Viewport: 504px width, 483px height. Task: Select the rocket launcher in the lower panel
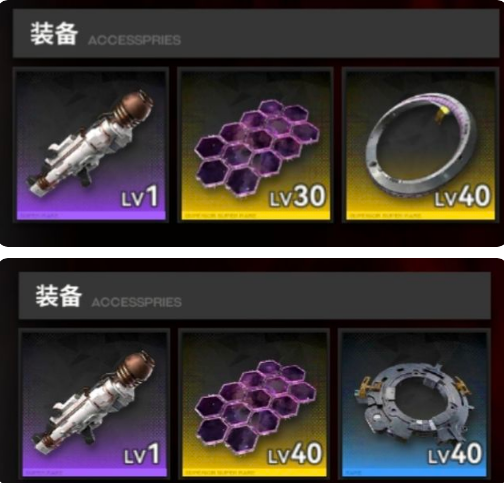point(94,403)
